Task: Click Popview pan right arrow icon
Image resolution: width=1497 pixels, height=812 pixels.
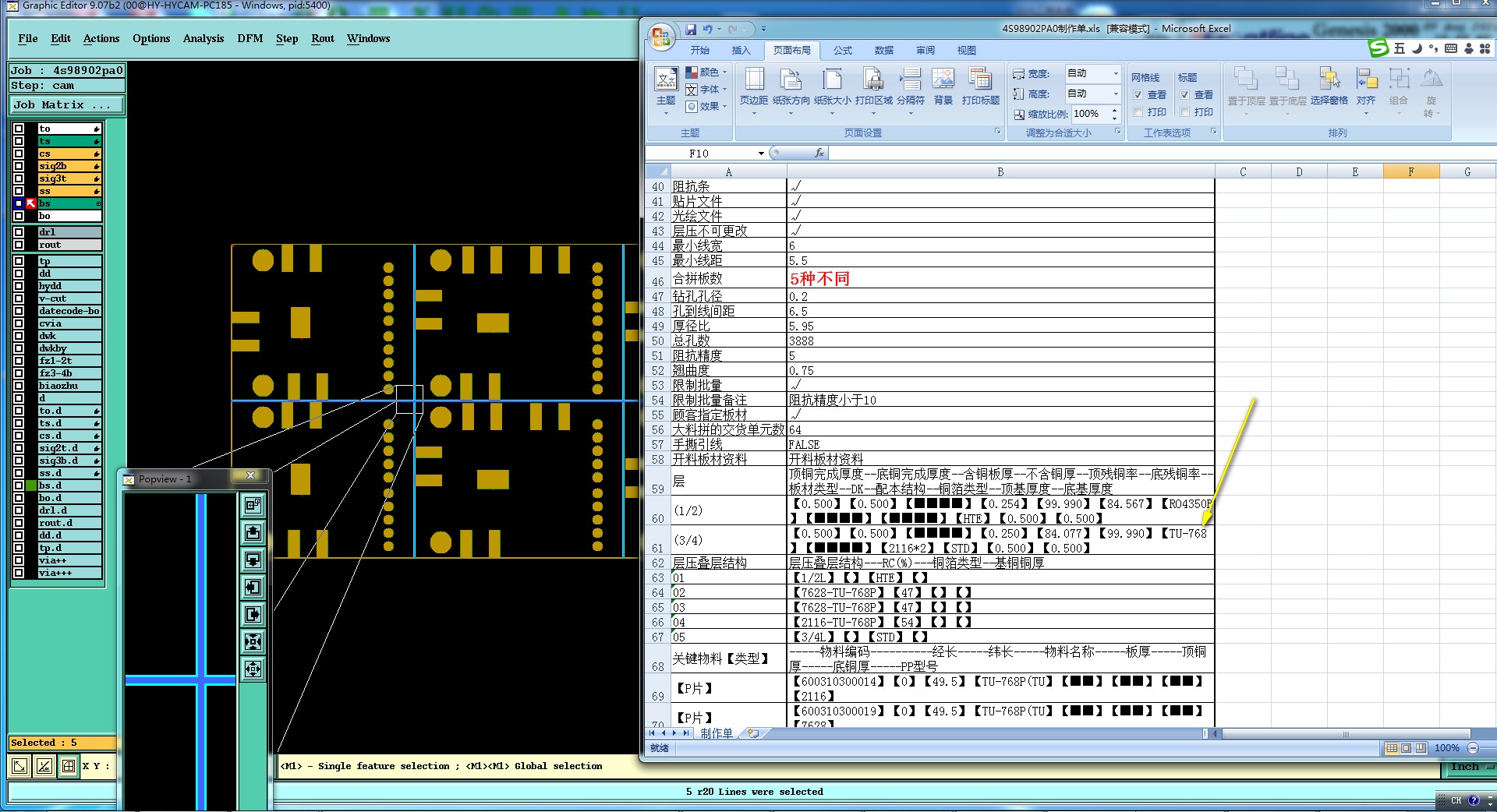Action: 253,614
